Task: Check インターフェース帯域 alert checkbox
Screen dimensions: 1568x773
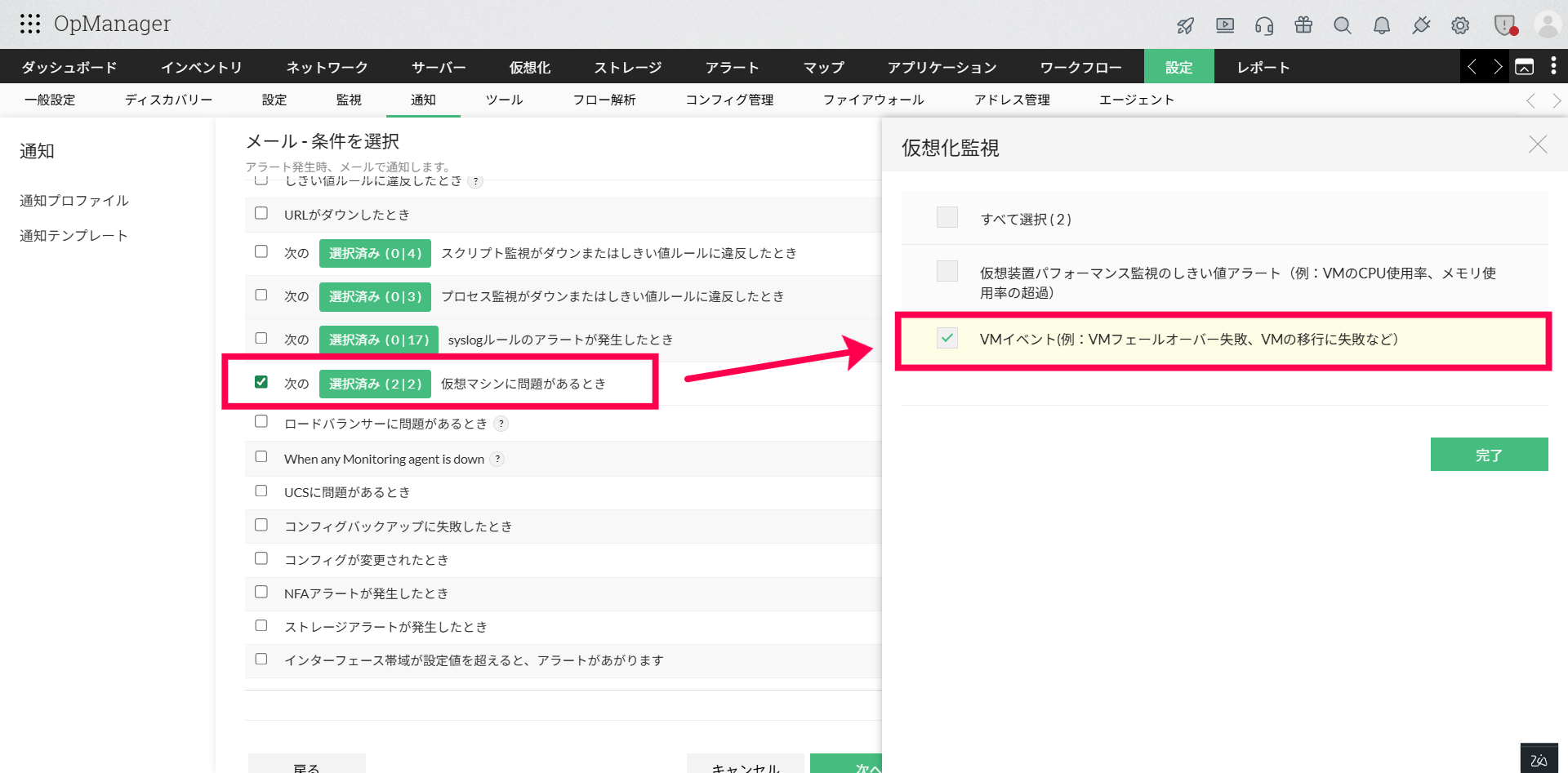Action: [261, 659]
